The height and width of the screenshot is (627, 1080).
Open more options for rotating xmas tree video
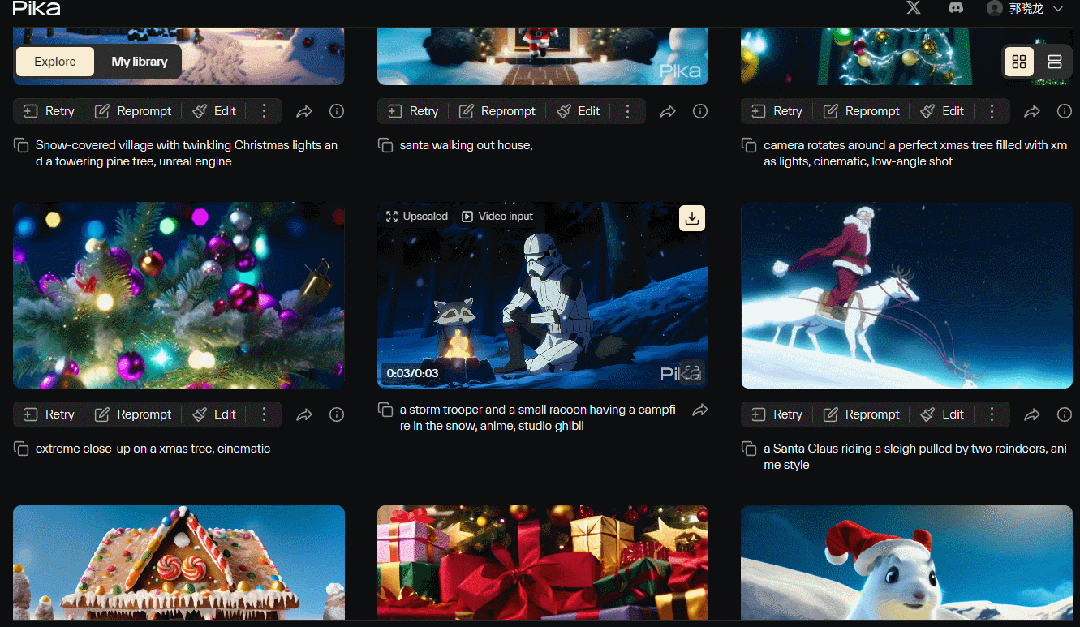point(992,111)
